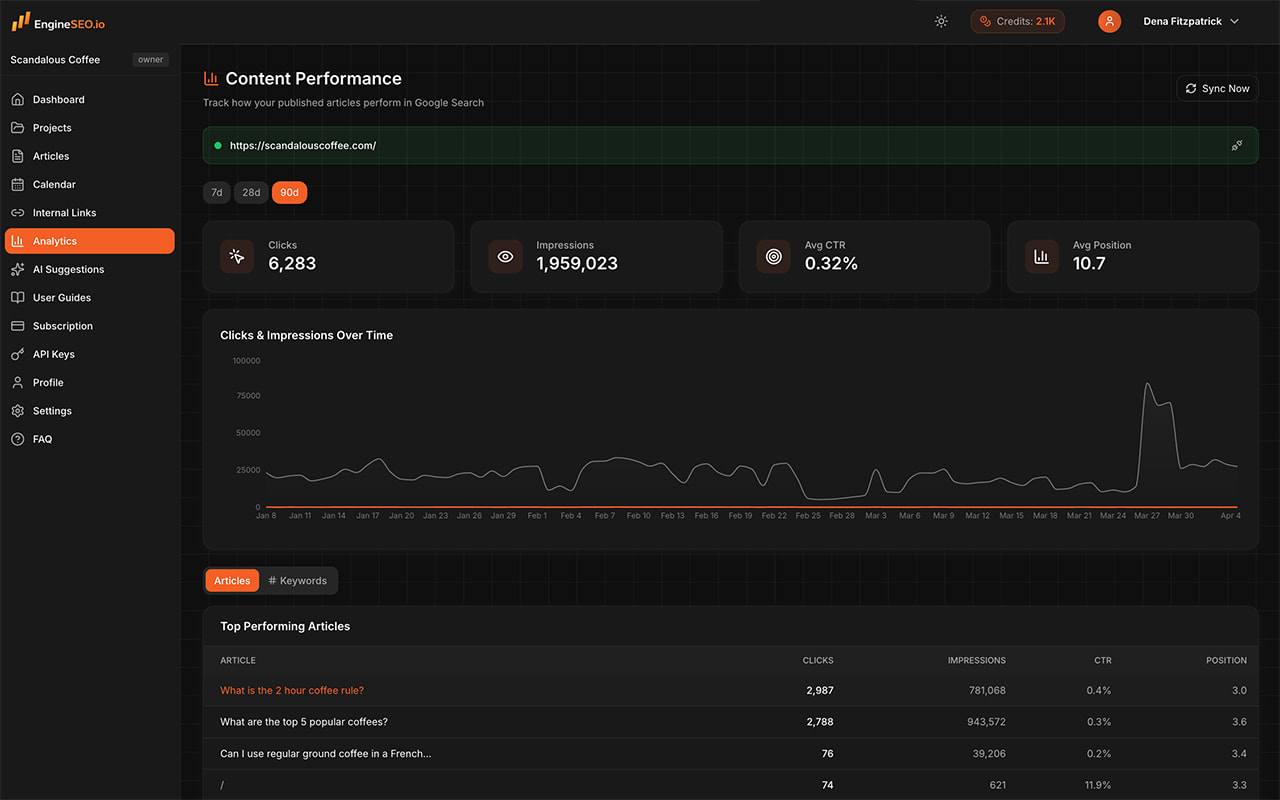Image resolution: width=1280 pixels, height=800 pixels.
Task: Open the API Keys key icon
Action: 17,354
